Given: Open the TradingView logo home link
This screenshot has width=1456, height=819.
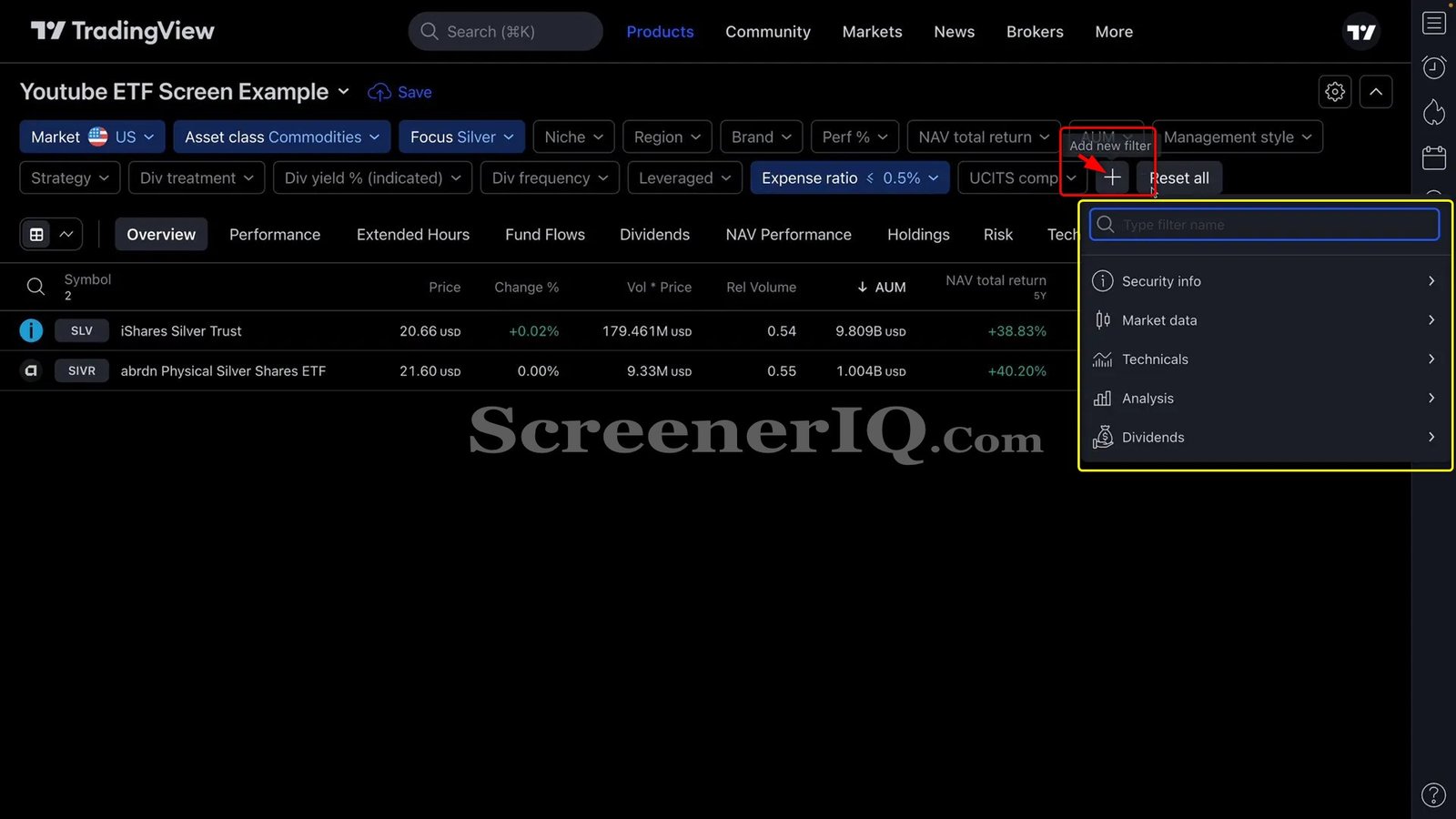Looking at the screenshot, I should click(x=123, y=31).
